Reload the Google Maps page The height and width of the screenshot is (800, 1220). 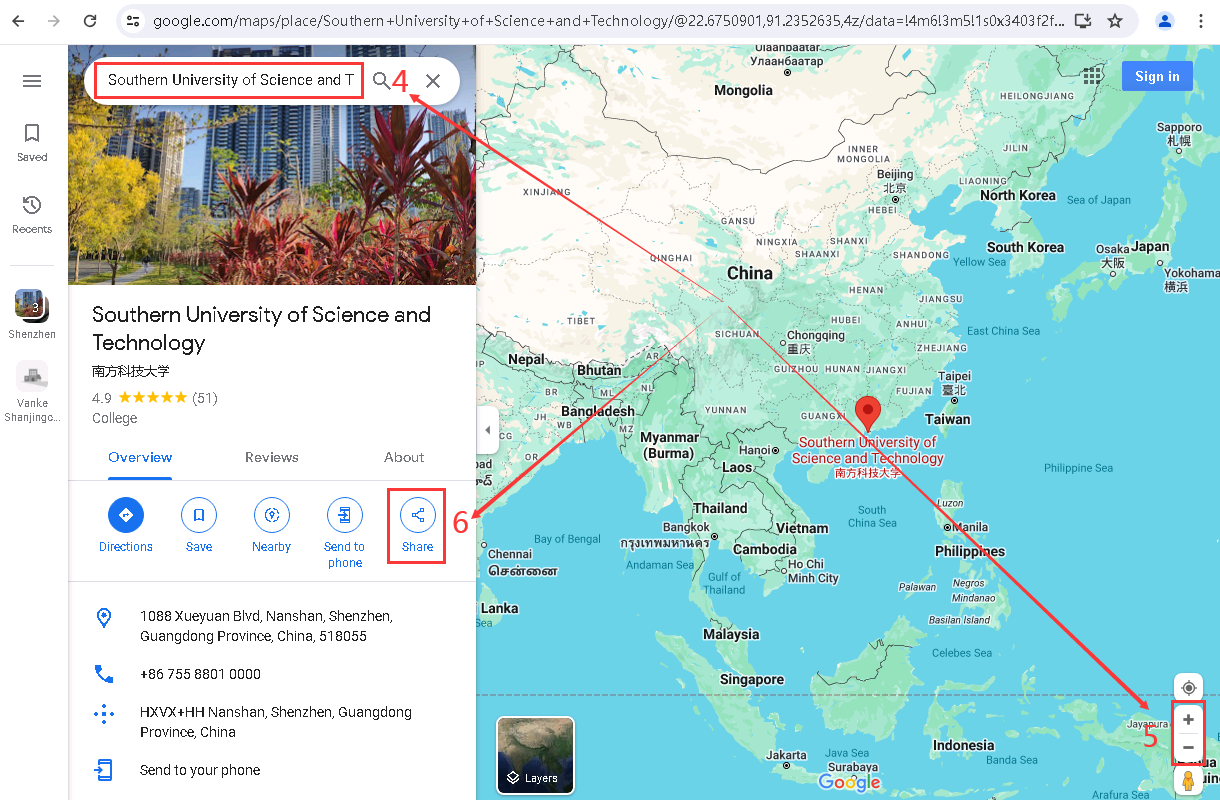[x=90, y=20]
